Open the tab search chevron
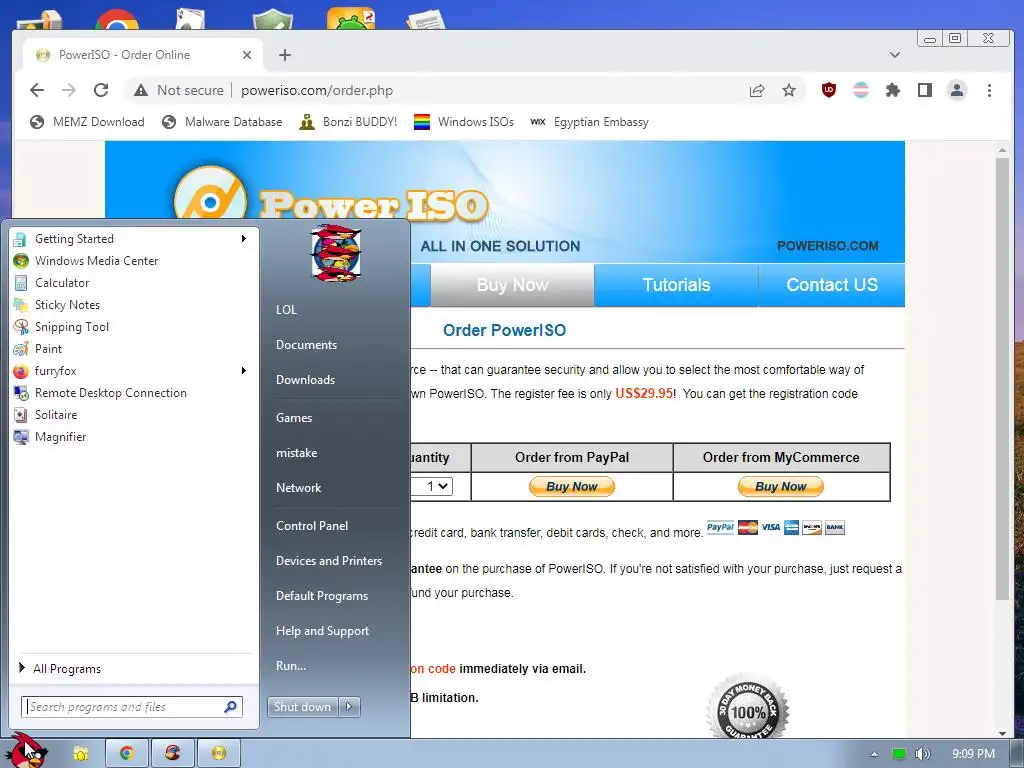This screenshot has width=1024, height=768. coord(895,55)
